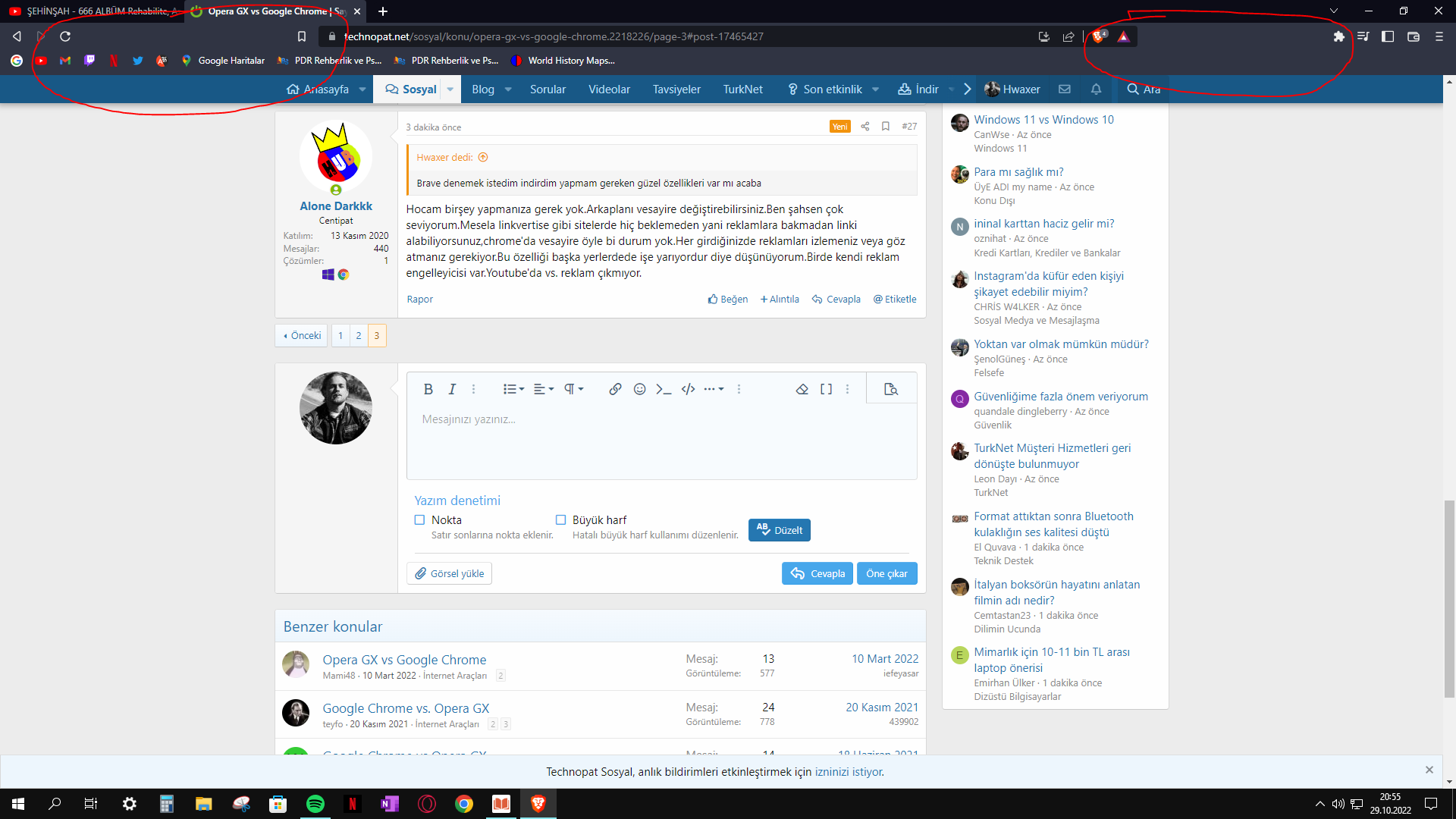Expand the Son etkinlik dropdown arrow
Viewport: 1456px width, 819px height.
[875, 89]
